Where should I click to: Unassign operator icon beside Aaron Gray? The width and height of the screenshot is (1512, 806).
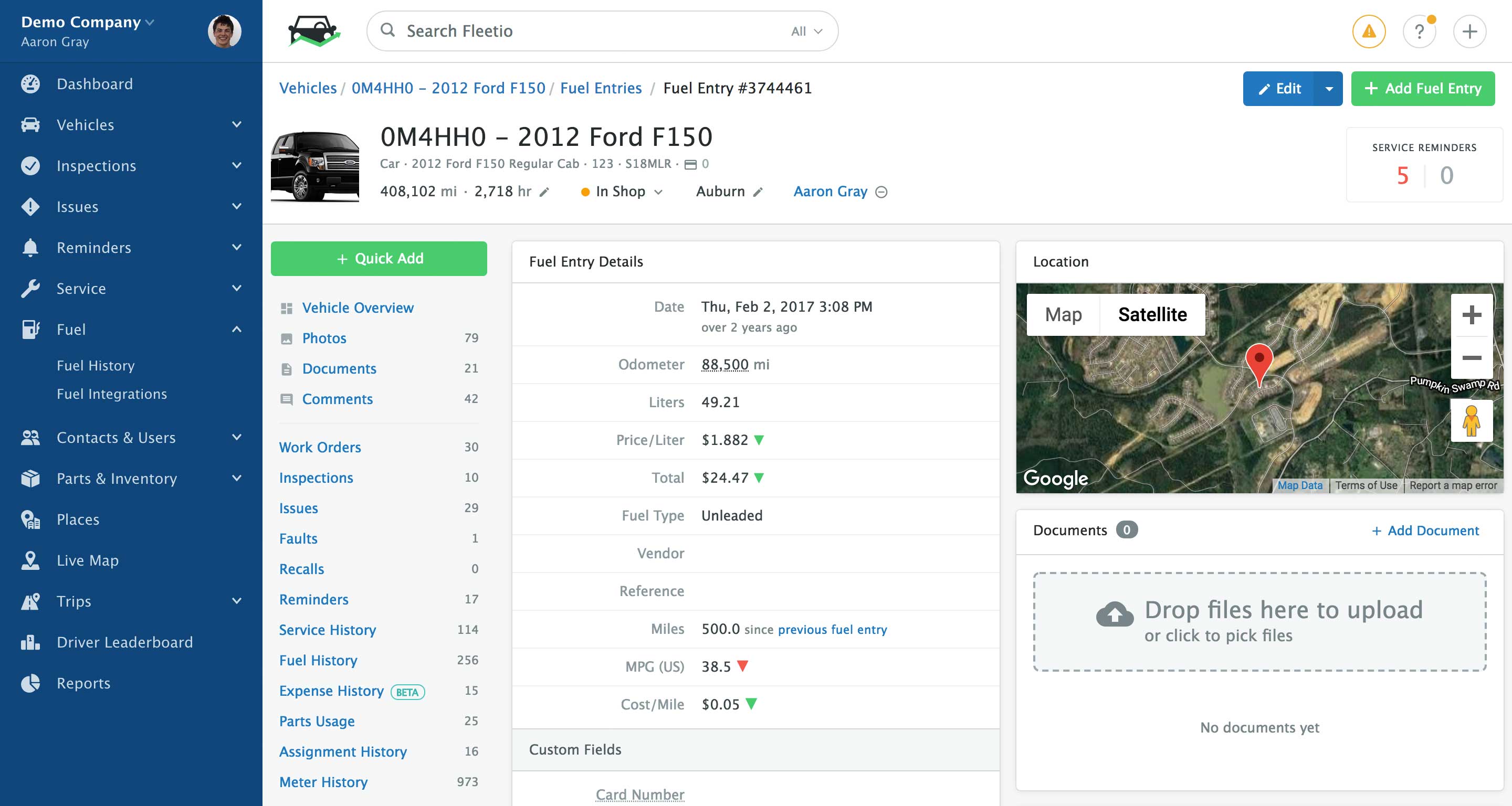tap(881, 192)
